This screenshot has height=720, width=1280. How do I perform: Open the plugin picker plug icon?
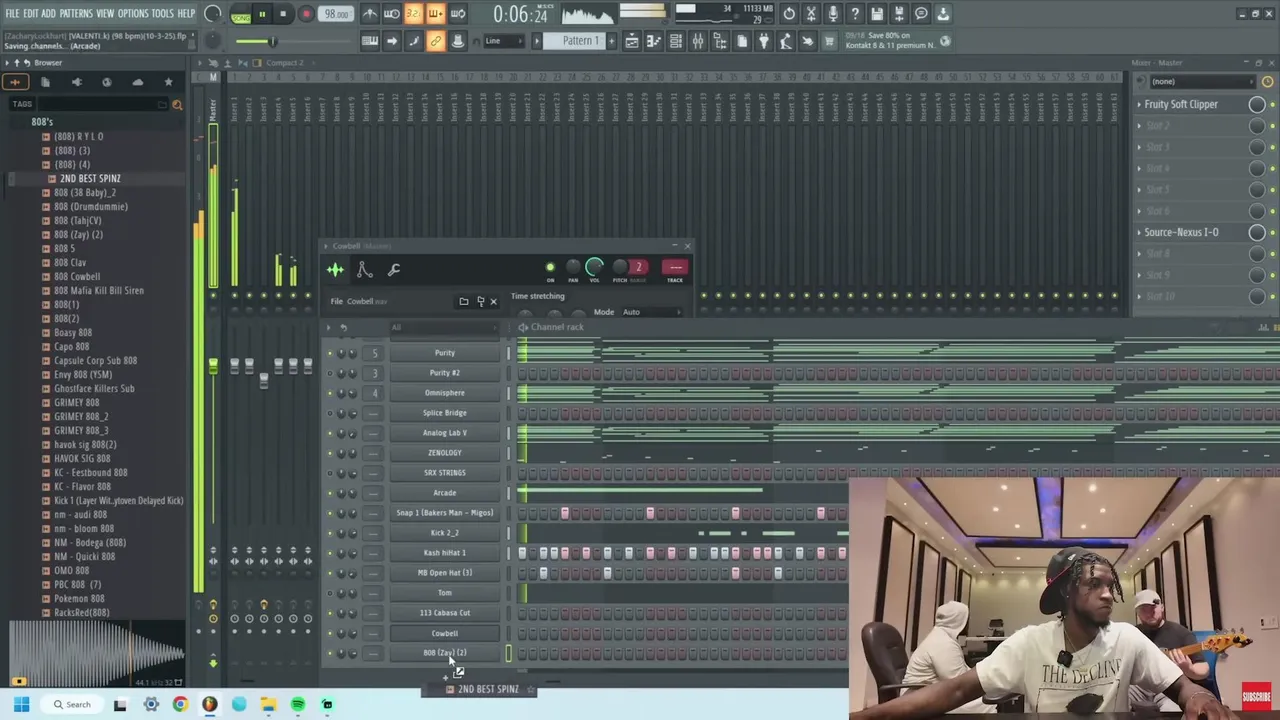pos(764,41)
